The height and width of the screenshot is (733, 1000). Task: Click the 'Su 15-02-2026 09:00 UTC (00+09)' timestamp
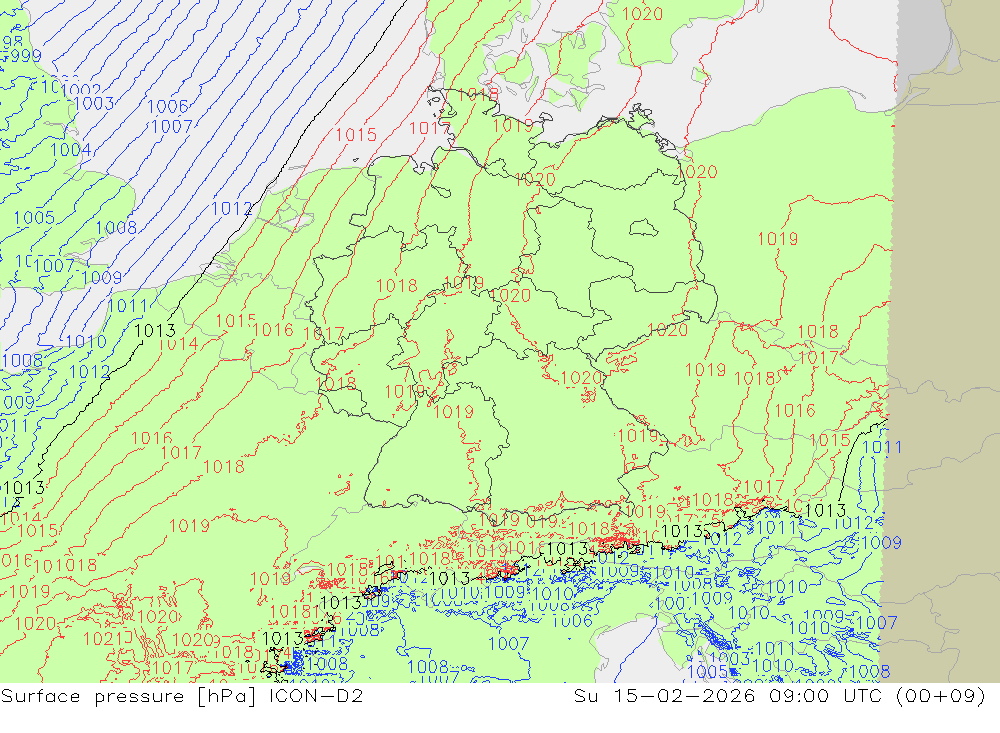click(780, 696)
